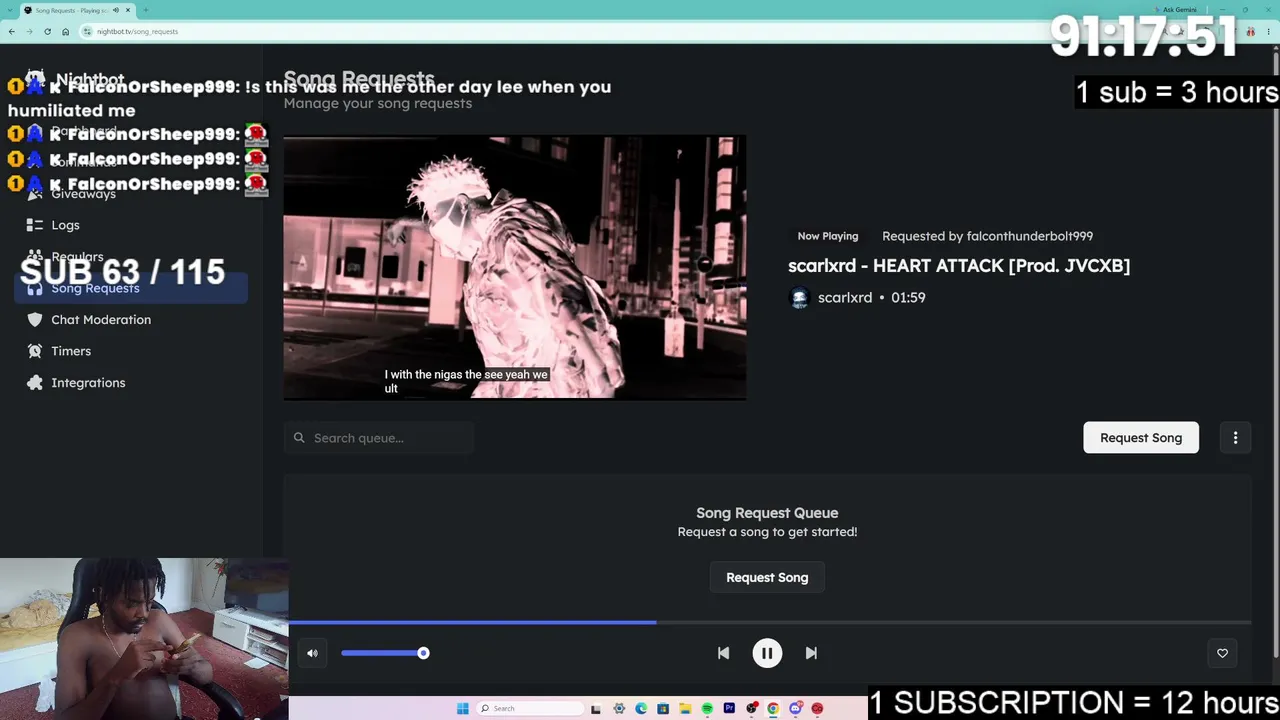Open Settings from the taskbar

[x=619, y=709]
